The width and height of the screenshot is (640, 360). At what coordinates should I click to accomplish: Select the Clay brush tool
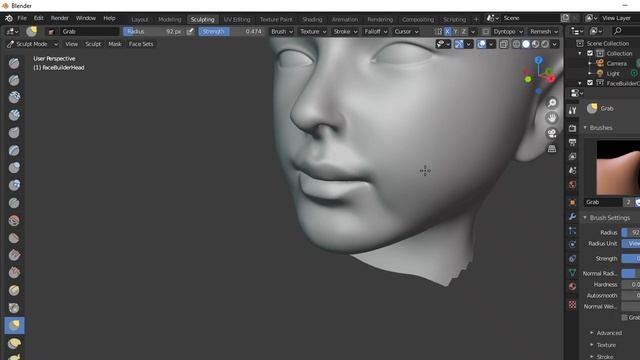tap(14, 97)
